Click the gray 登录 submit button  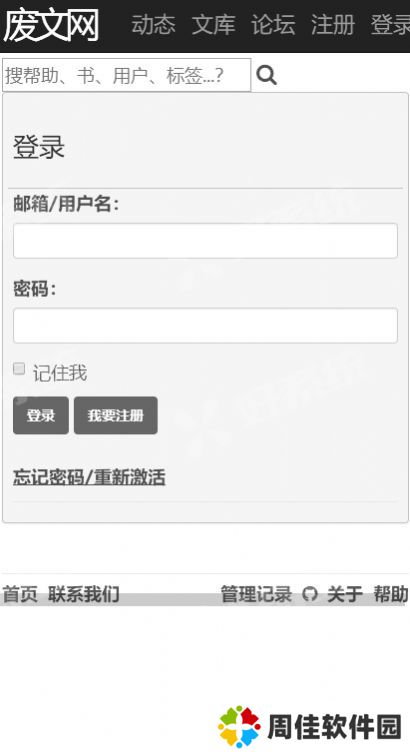(x=41, y=415)
